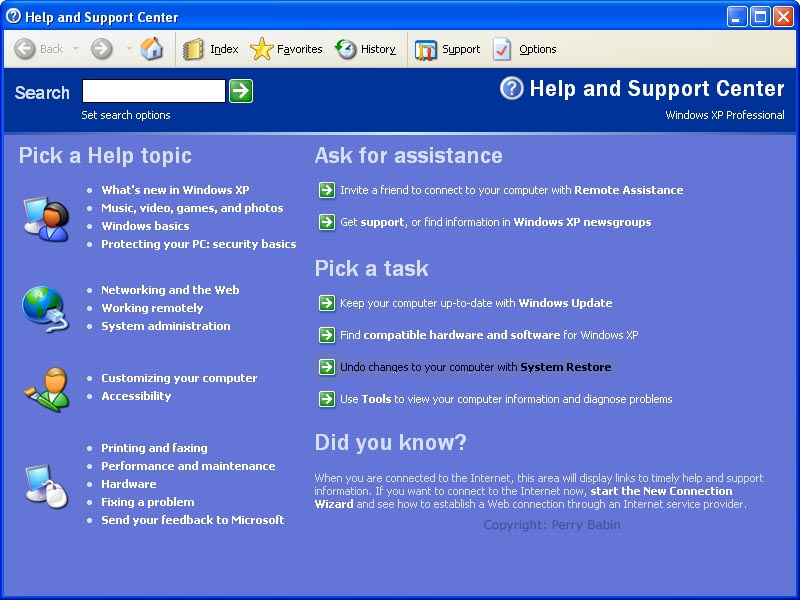Open Customizing your computer topic

[179, 378]
